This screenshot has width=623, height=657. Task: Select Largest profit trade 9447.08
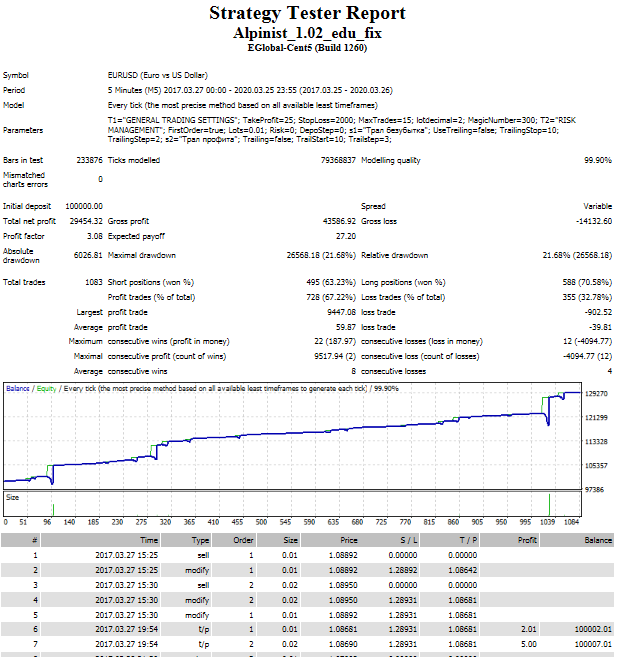tap(341, 313)
